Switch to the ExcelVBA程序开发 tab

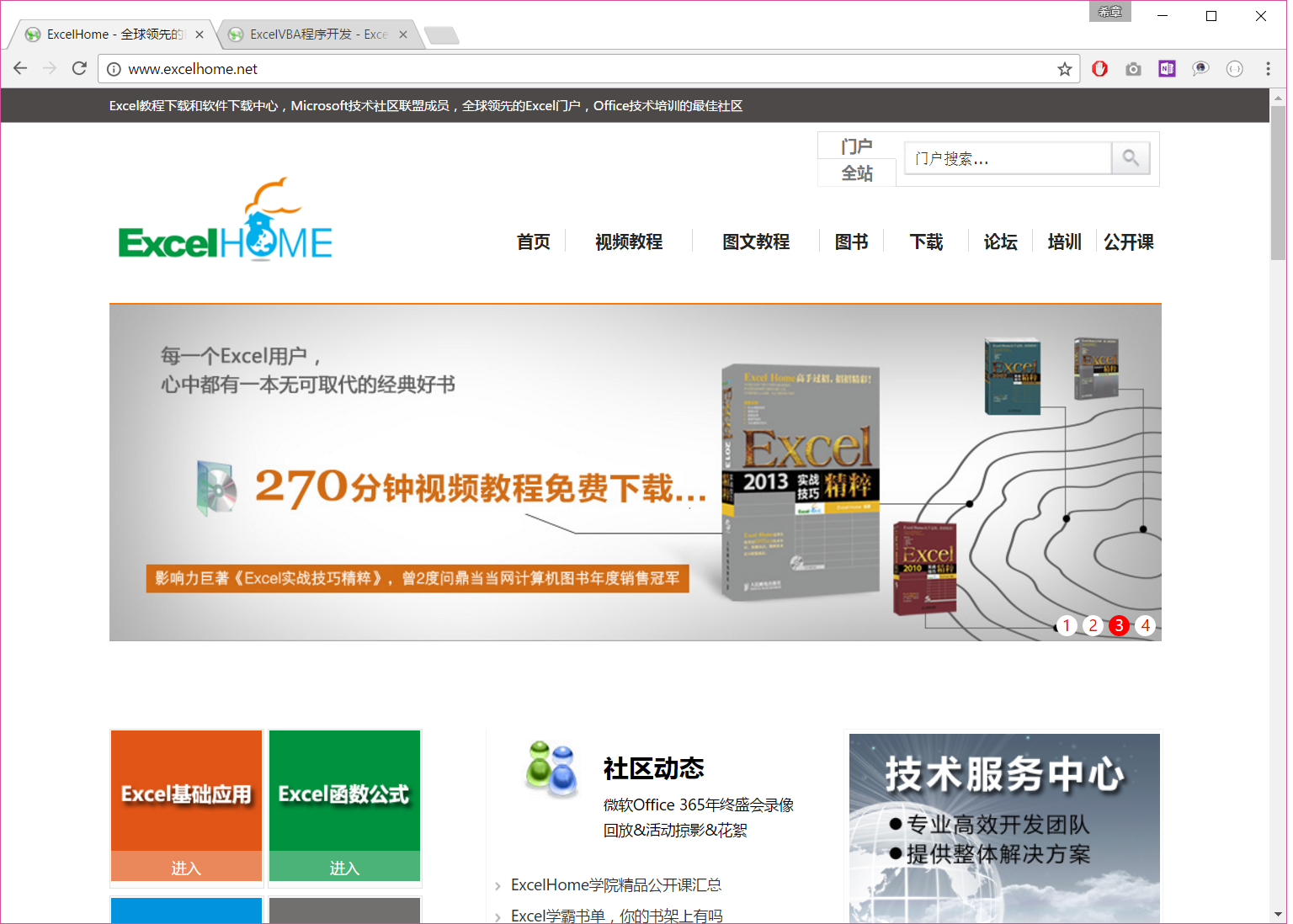(317, 35)
